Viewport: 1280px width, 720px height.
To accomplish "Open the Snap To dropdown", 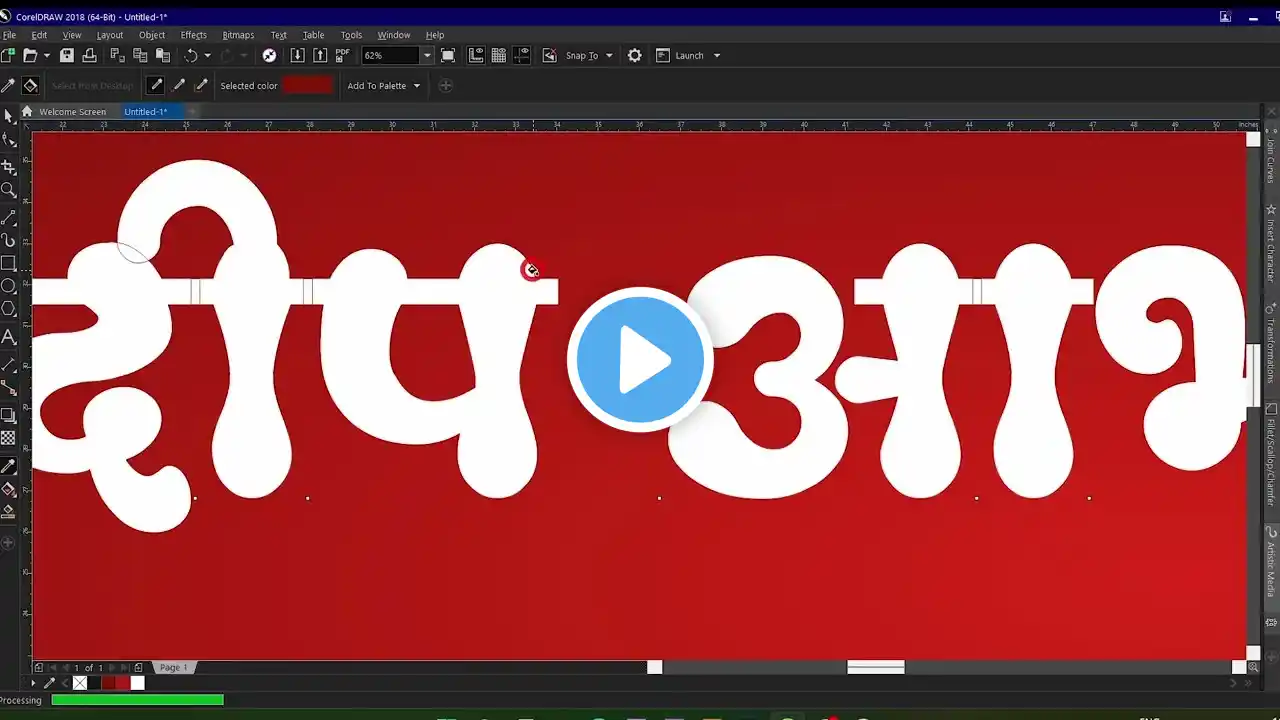I will tap(608, 55).
